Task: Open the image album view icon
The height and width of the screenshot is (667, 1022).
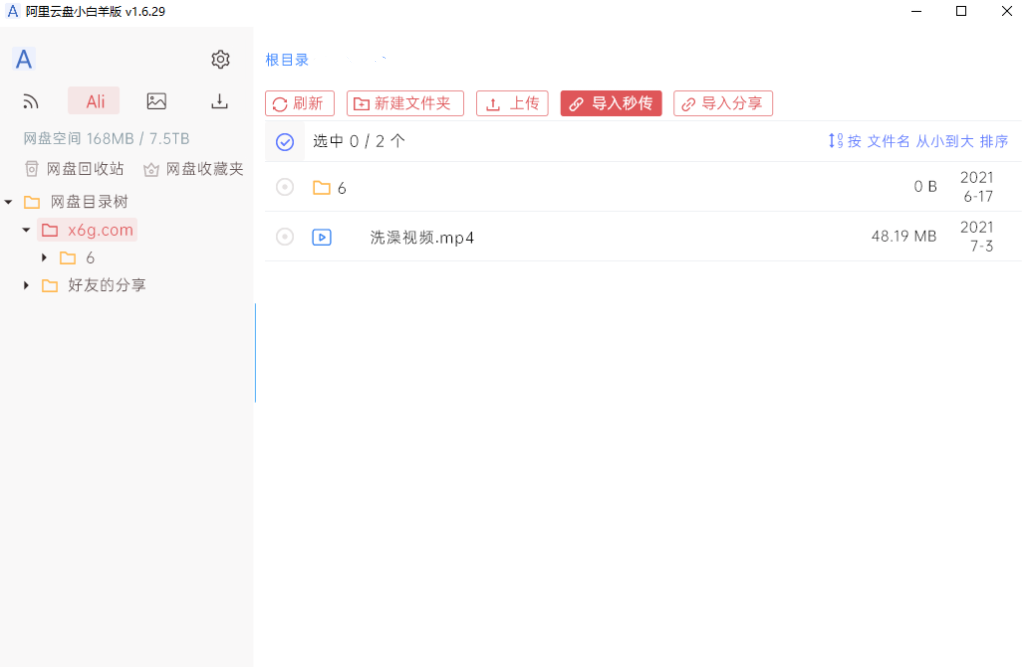Action: click(x=156, y=100)
